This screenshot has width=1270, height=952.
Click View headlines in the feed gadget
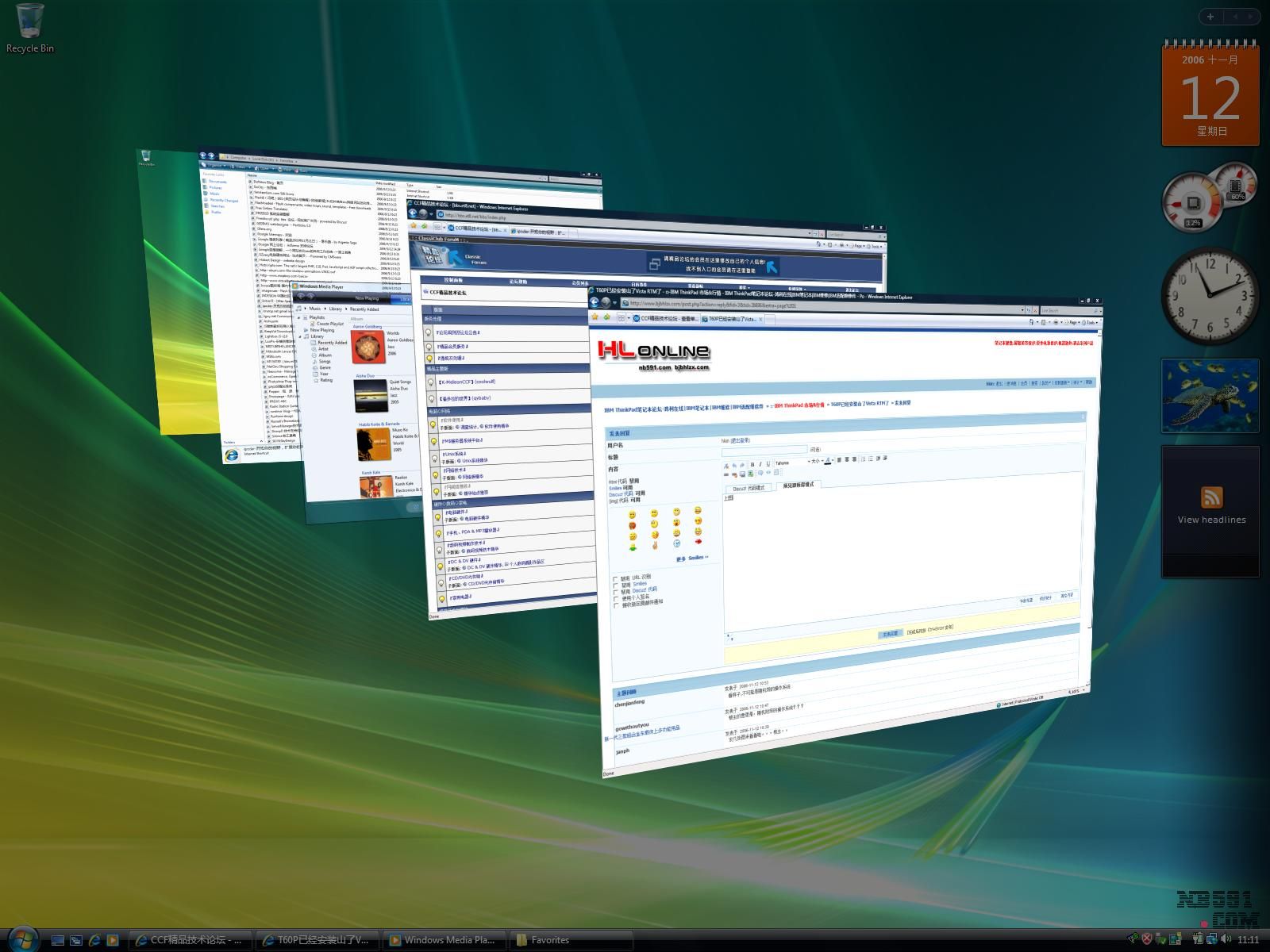(1211, 520)
